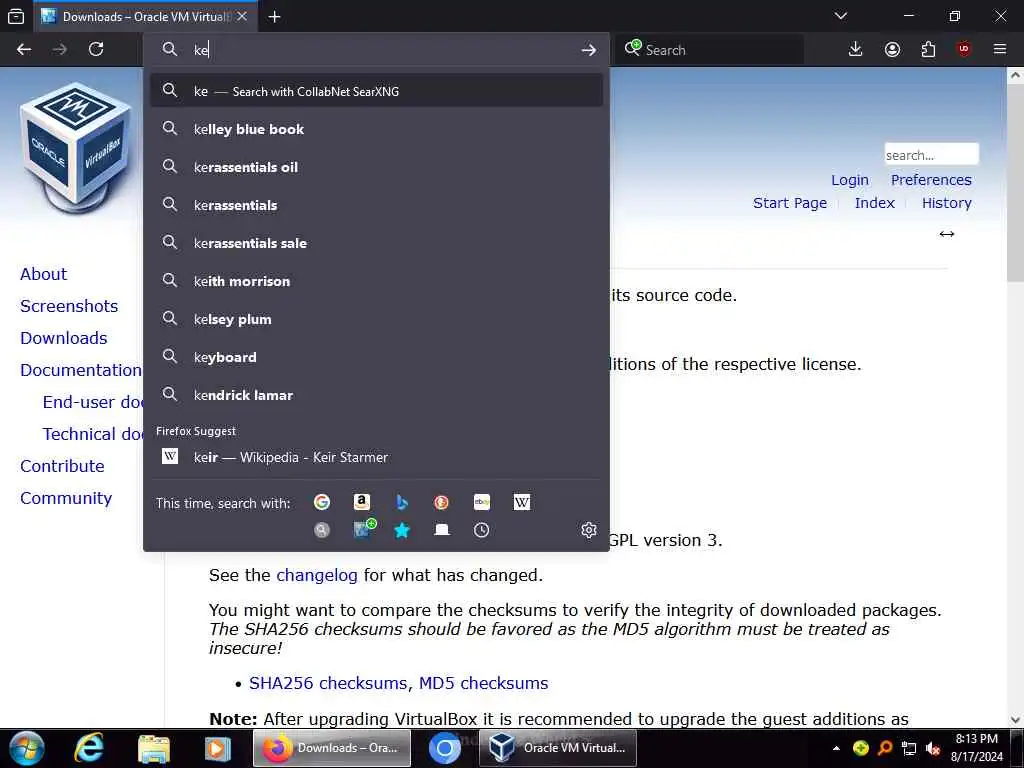Select gray SearXNG search engine icon
The width and height of the screenshot is (1024, 768).
[x=321, y=530]
